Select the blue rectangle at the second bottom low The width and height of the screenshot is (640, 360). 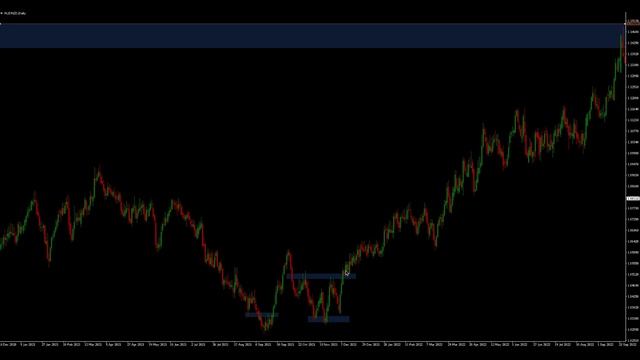[x=329, y=319]
